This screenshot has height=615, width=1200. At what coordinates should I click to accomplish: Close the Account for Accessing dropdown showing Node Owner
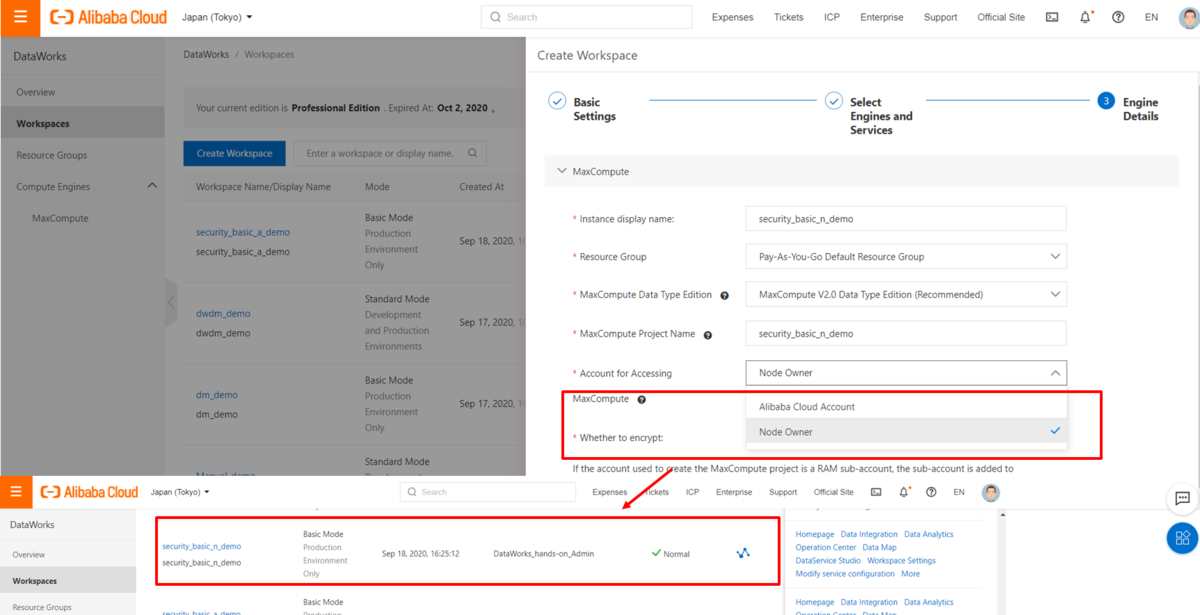[906, 373]
